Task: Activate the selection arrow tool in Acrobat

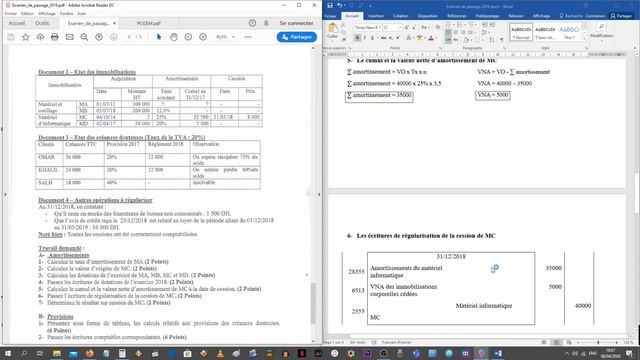Action: 159,37
